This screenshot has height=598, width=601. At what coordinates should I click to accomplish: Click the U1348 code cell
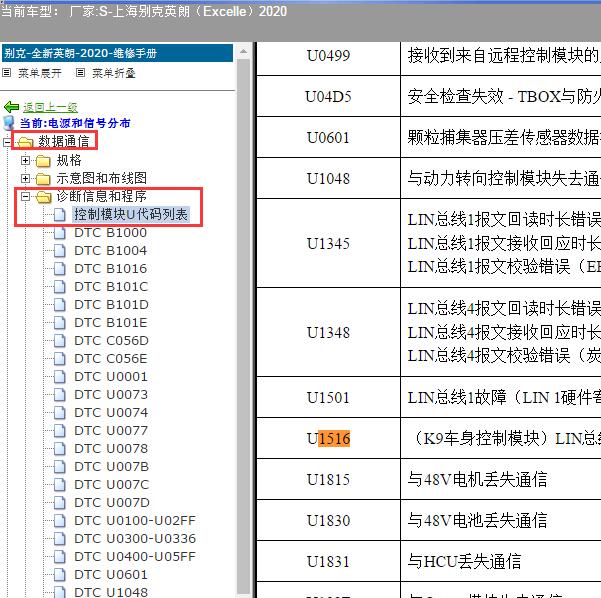coord(328,332)
